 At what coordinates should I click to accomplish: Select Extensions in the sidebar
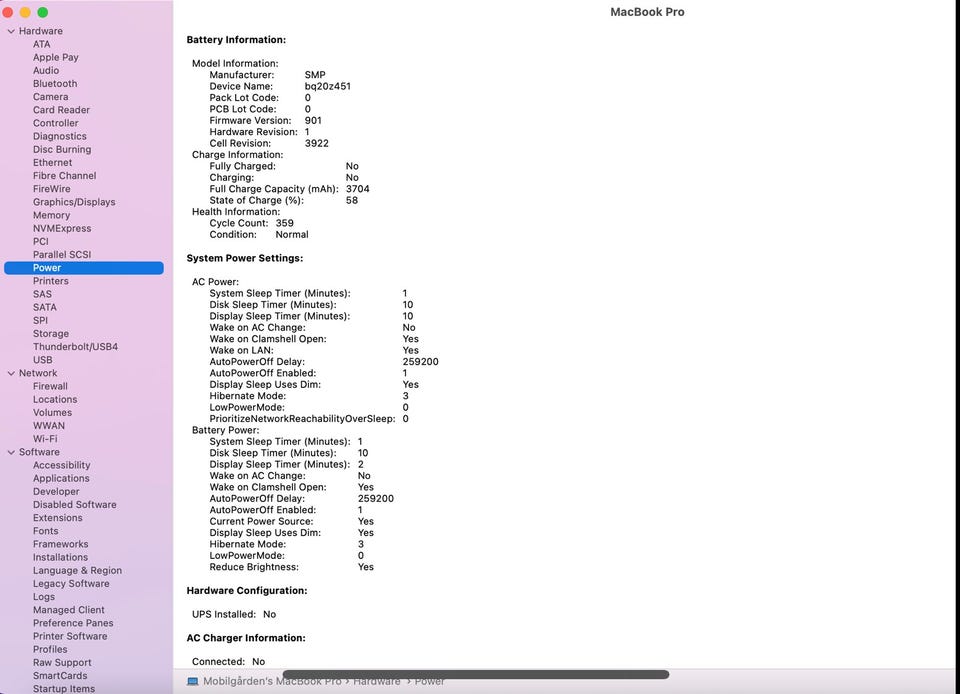(58, 518)
